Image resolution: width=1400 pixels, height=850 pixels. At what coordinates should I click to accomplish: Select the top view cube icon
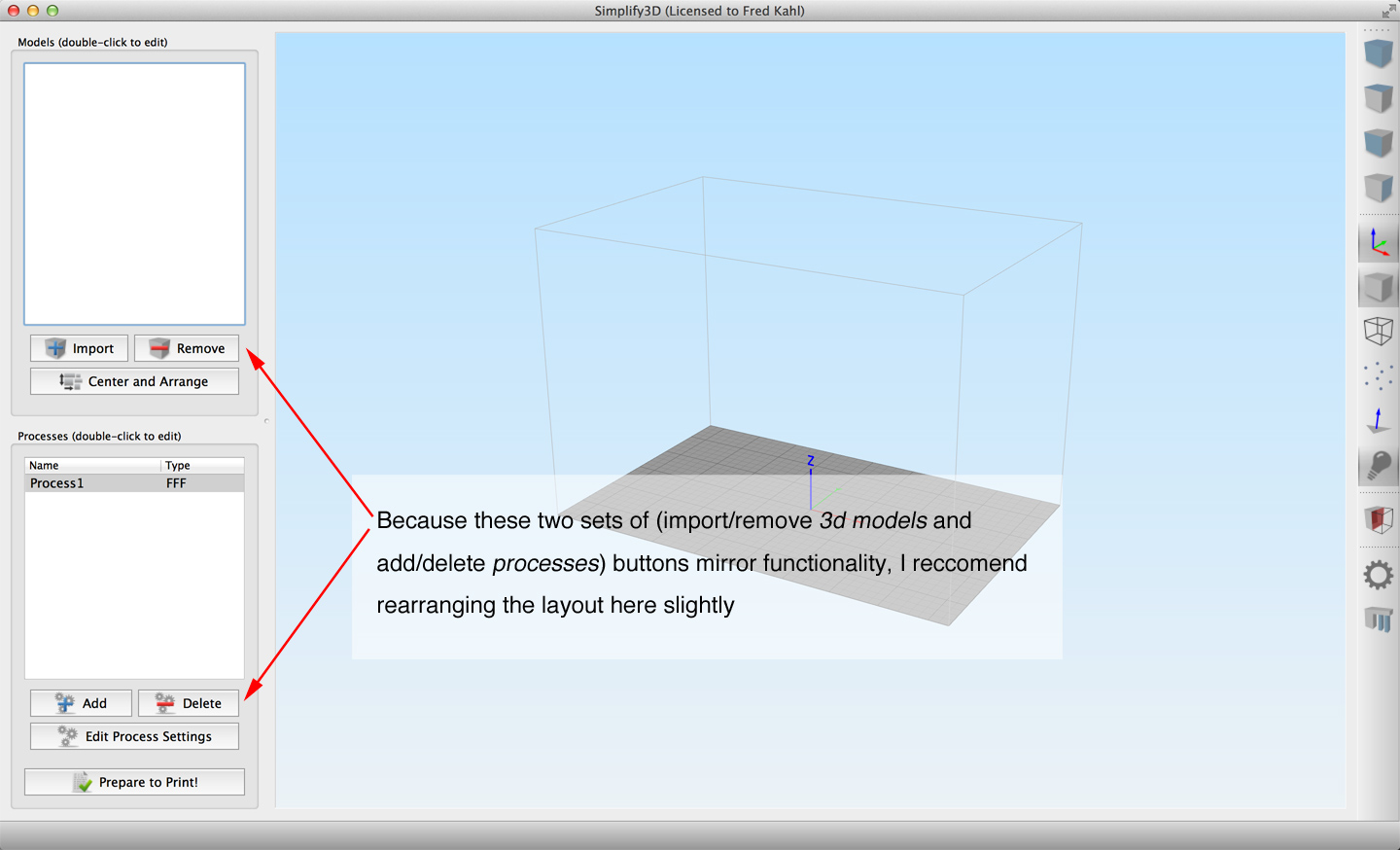pyautogui.click(x=1378, y=98)
